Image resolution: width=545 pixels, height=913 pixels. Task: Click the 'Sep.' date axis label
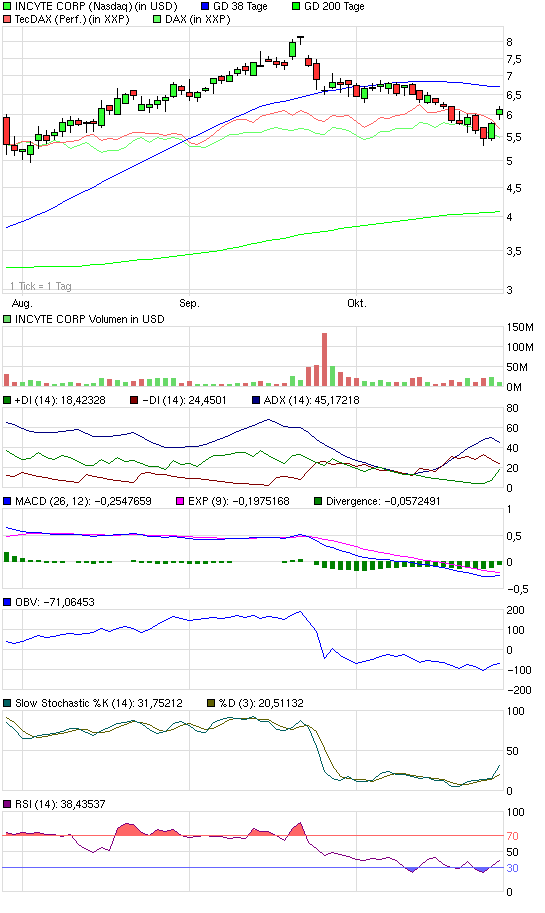click(x=189, y=303)
